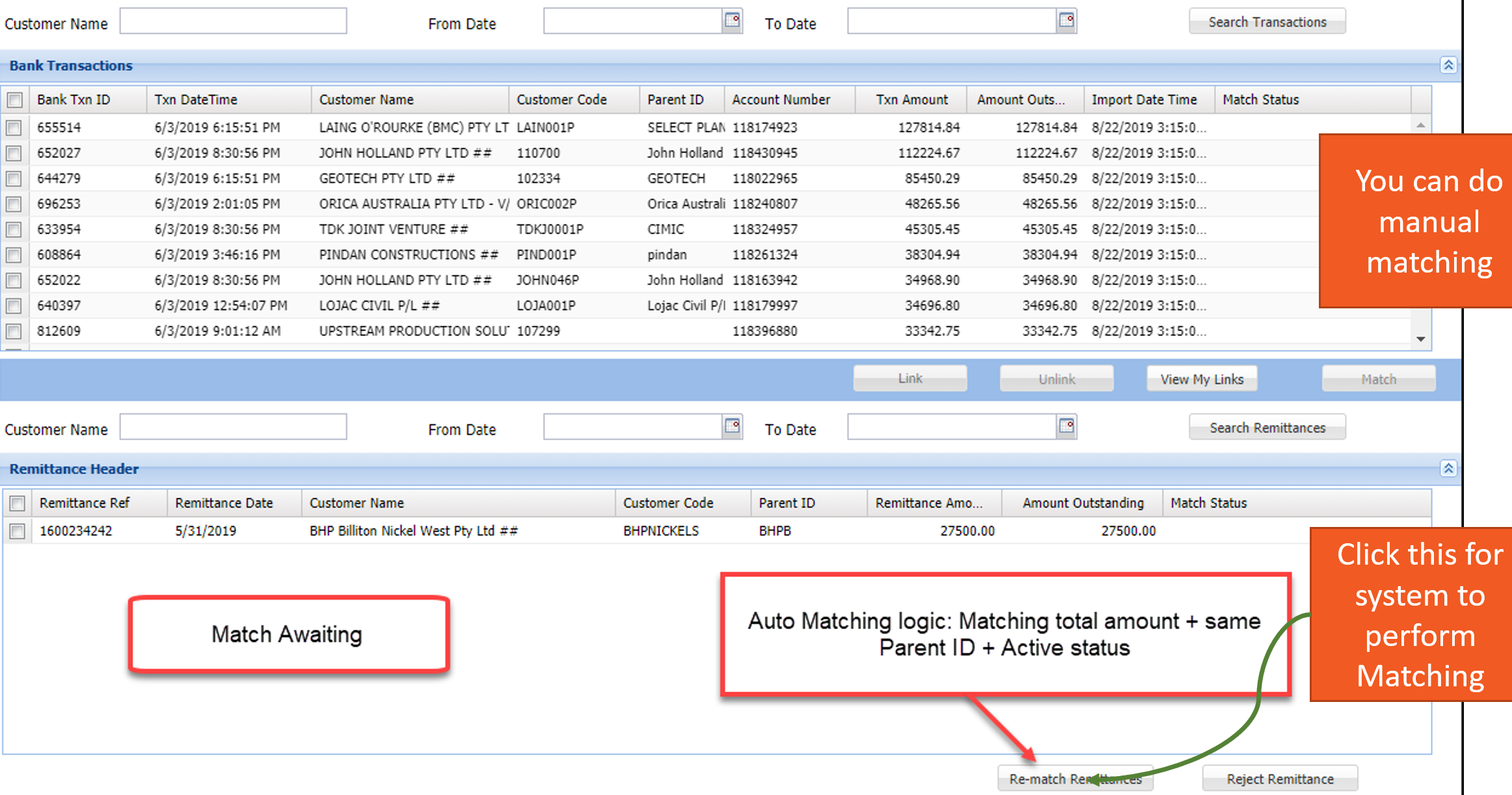The image size is (1512, 795).
Task: Tick the checkbox for transaction 655514
Action: [14, 128]
